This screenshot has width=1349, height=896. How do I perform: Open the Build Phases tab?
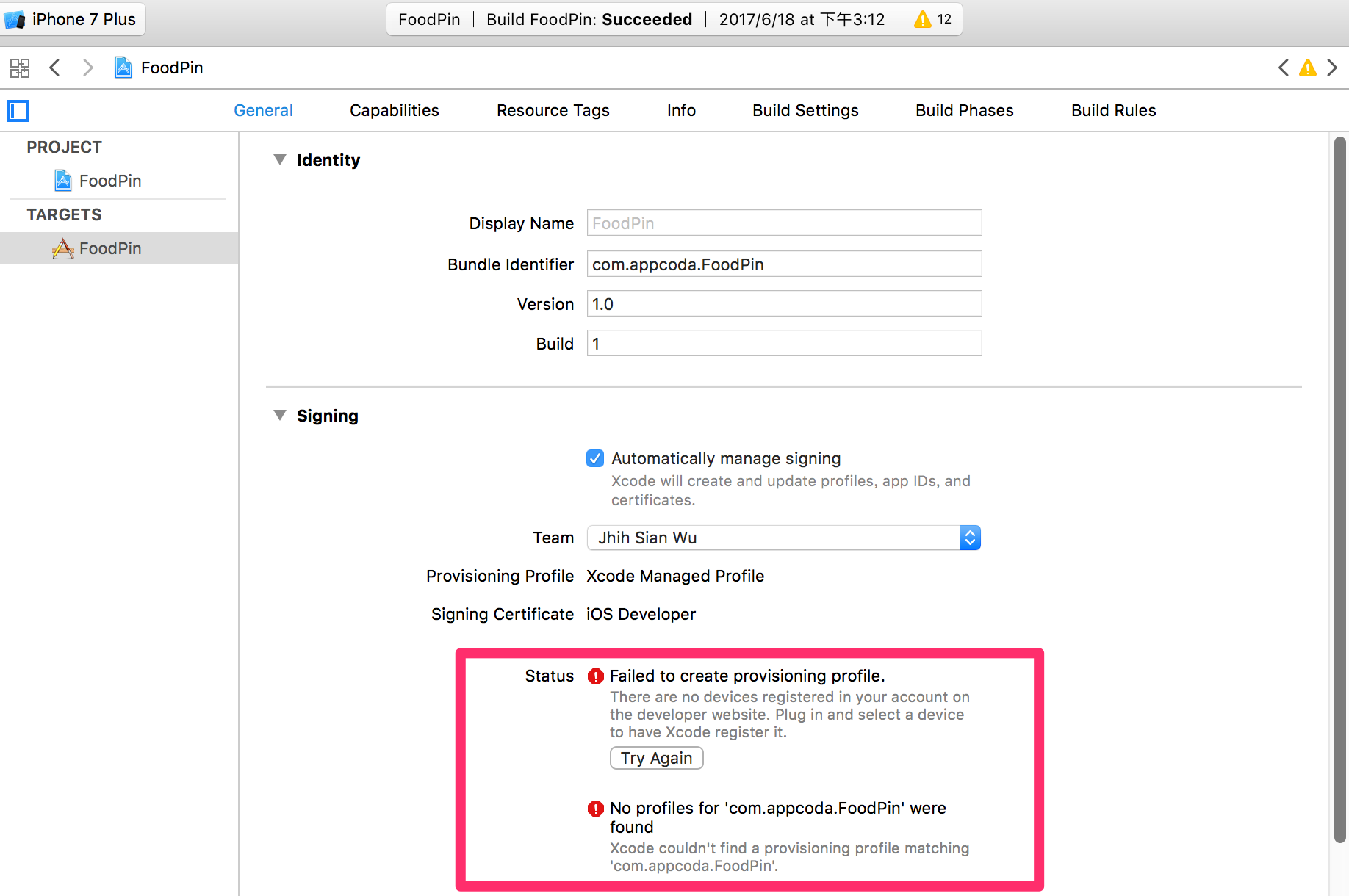pos(965,110)
